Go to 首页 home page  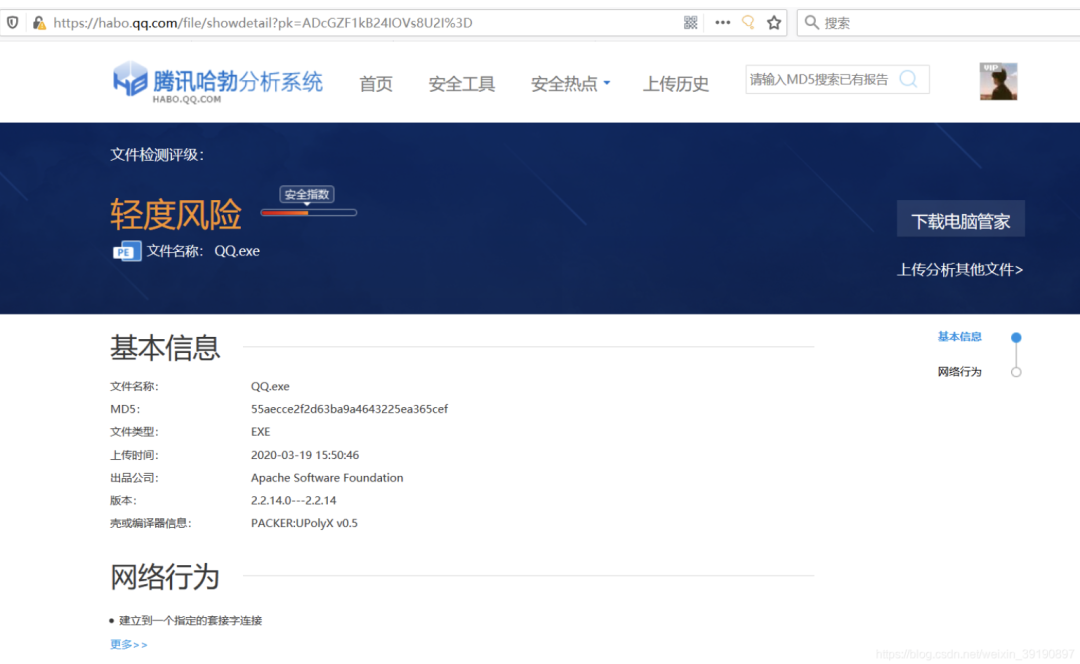tap(376, 84)
